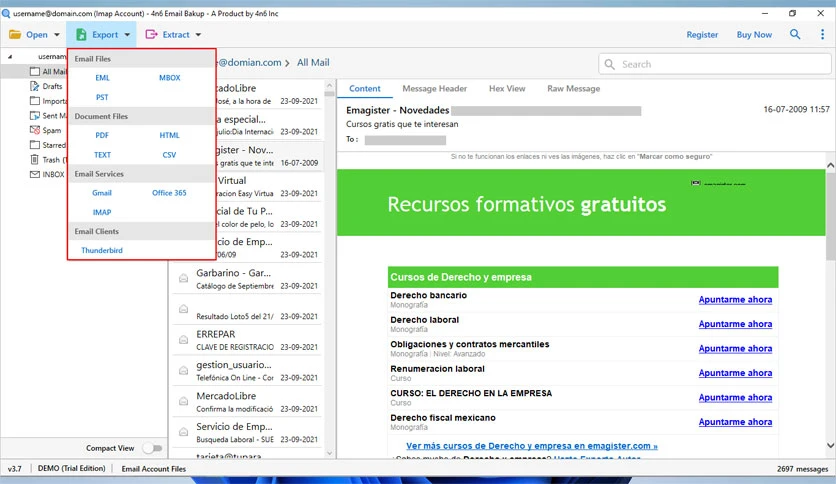Screen dimensions: 836x484
Task: Toggle the Compact View switch
Action: (152, 448)
